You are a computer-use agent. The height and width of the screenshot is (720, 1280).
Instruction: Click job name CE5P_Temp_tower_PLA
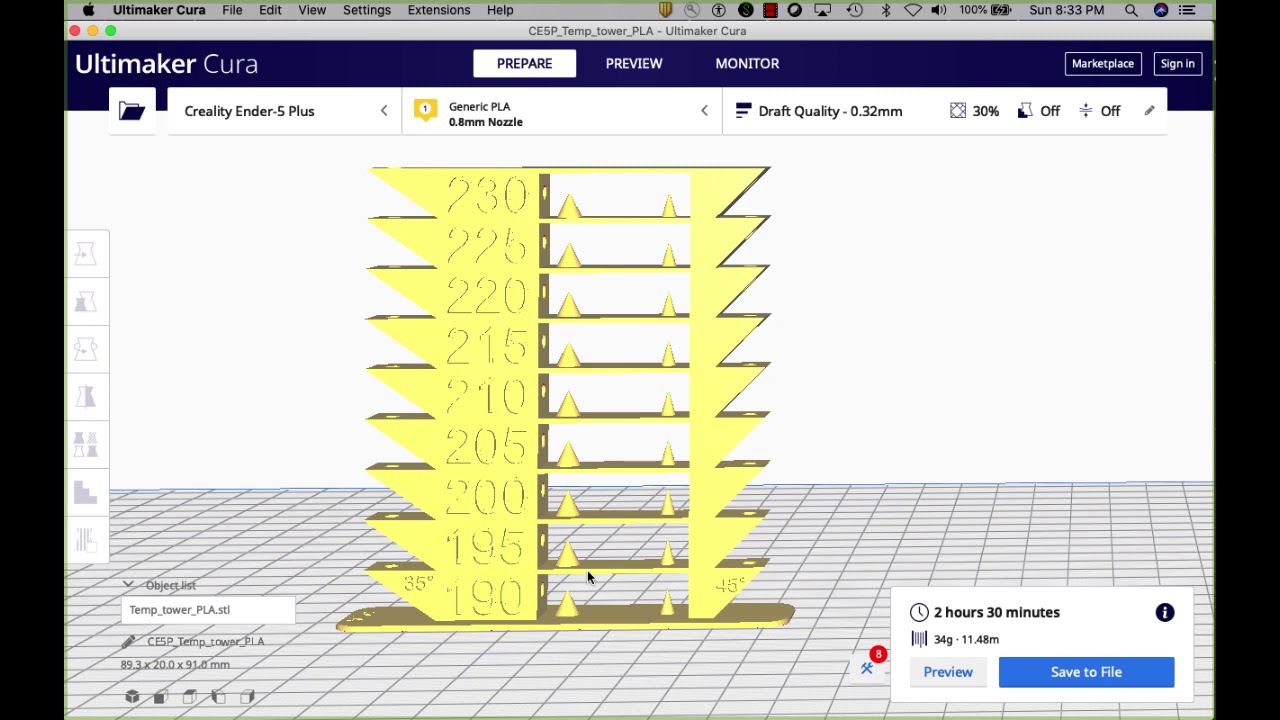pos(206,641)
